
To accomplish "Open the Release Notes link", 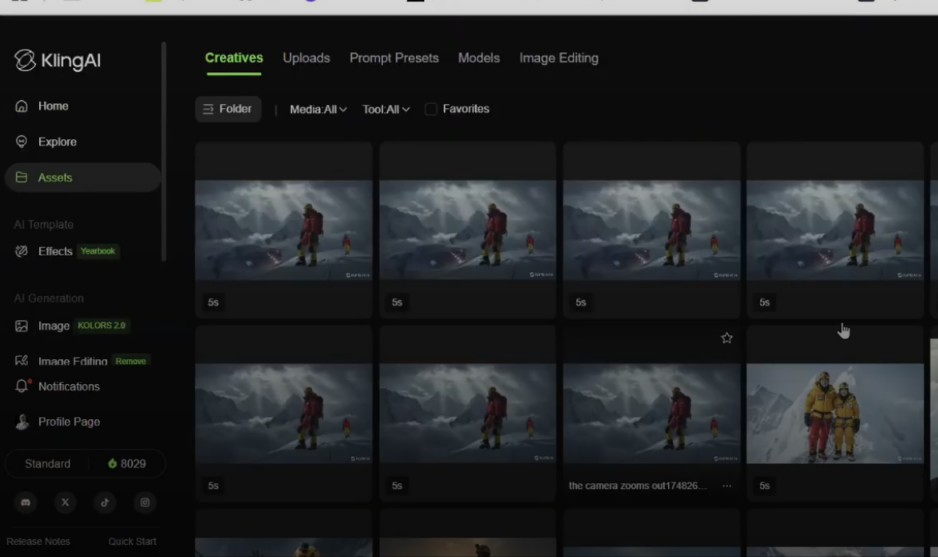I will [38, 542].
